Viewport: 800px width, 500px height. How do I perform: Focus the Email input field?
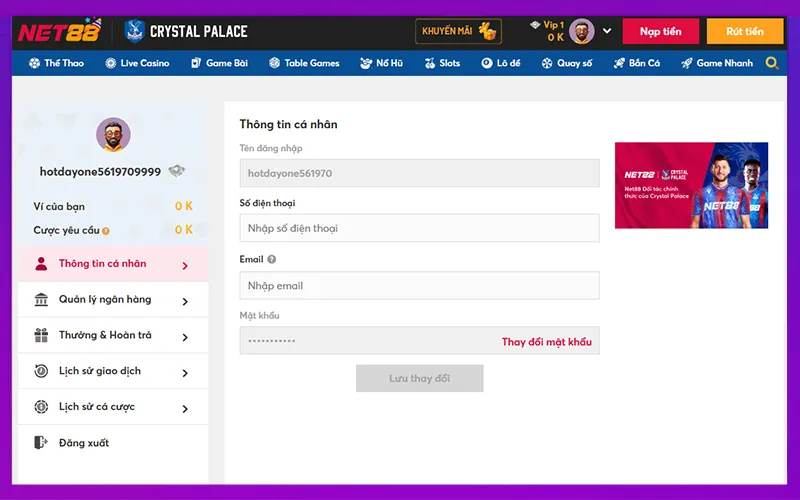click(419, 285)
